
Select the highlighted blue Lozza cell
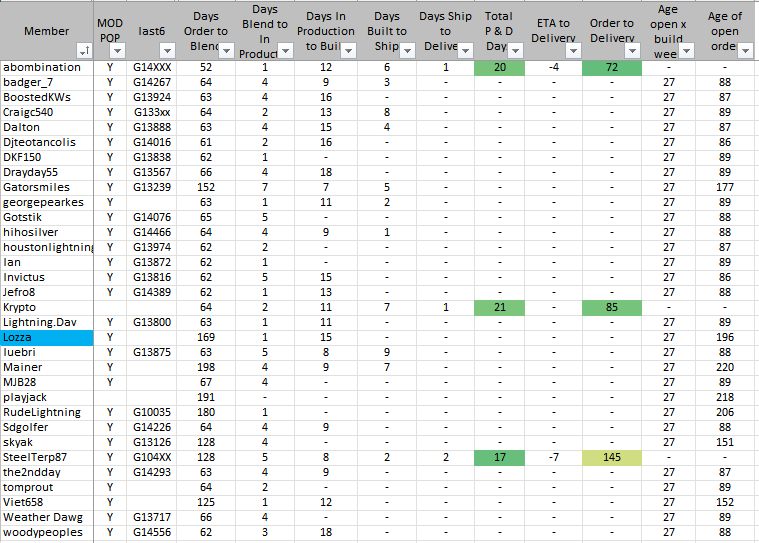[46, 337]
